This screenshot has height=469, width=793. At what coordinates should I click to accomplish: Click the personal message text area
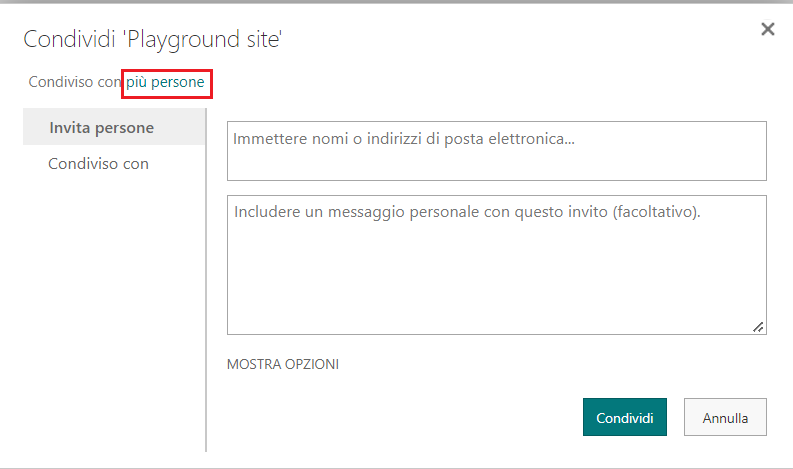pos(497,265)
